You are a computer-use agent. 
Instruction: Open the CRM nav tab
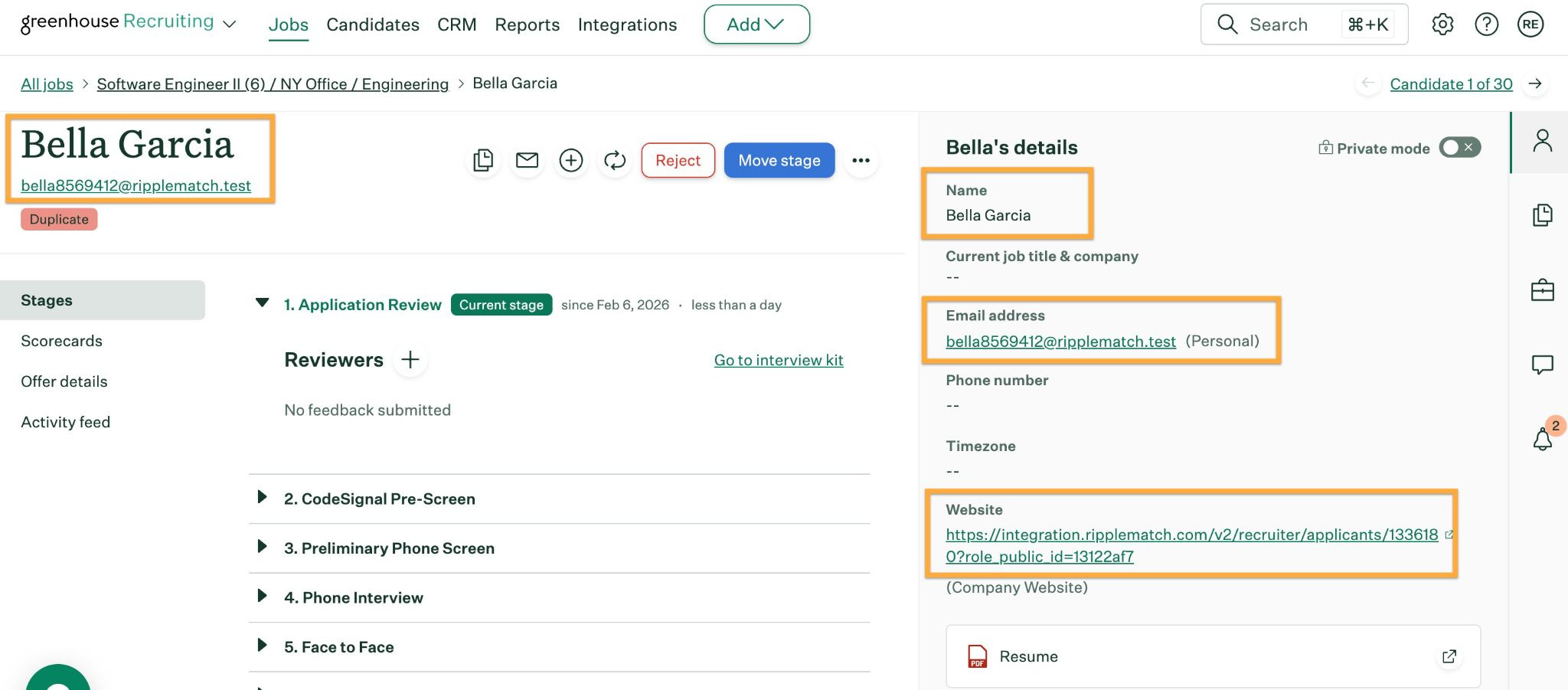tap(457, 25)
